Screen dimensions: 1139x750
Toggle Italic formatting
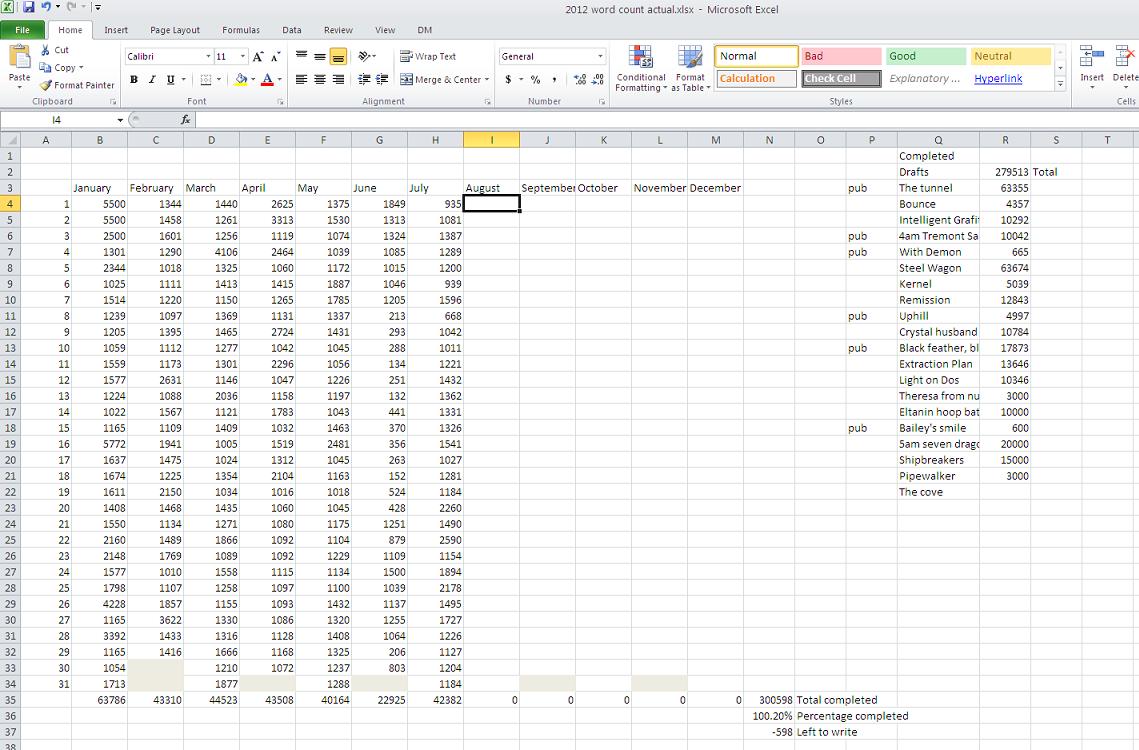[x=152, y=79]
